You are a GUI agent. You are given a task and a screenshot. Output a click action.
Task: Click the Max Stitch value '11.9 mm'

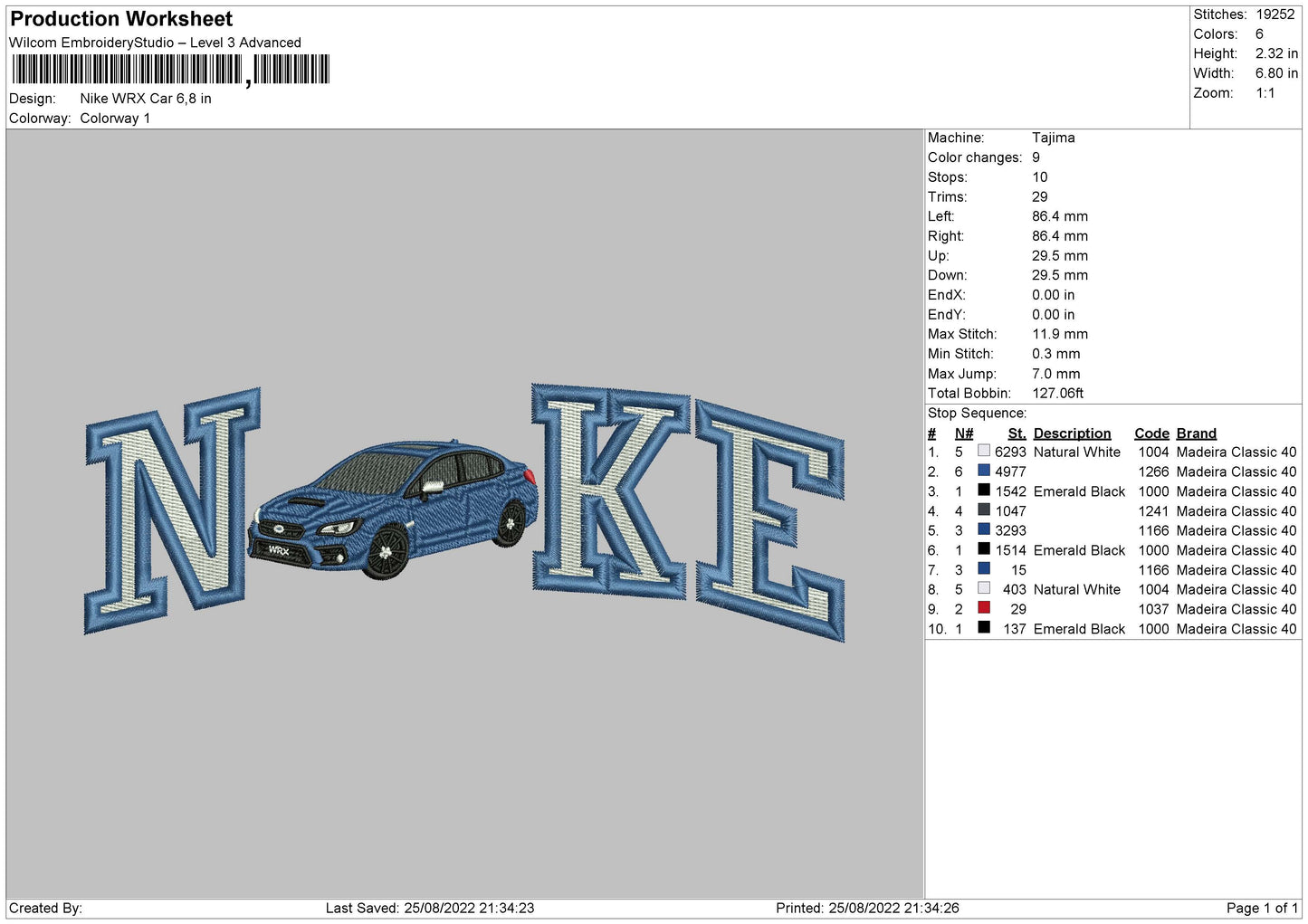tap(1060, 334)
